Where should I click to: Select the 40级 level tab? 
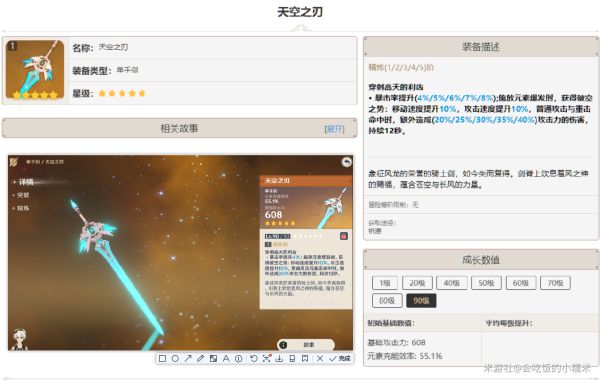coord(452,283)
